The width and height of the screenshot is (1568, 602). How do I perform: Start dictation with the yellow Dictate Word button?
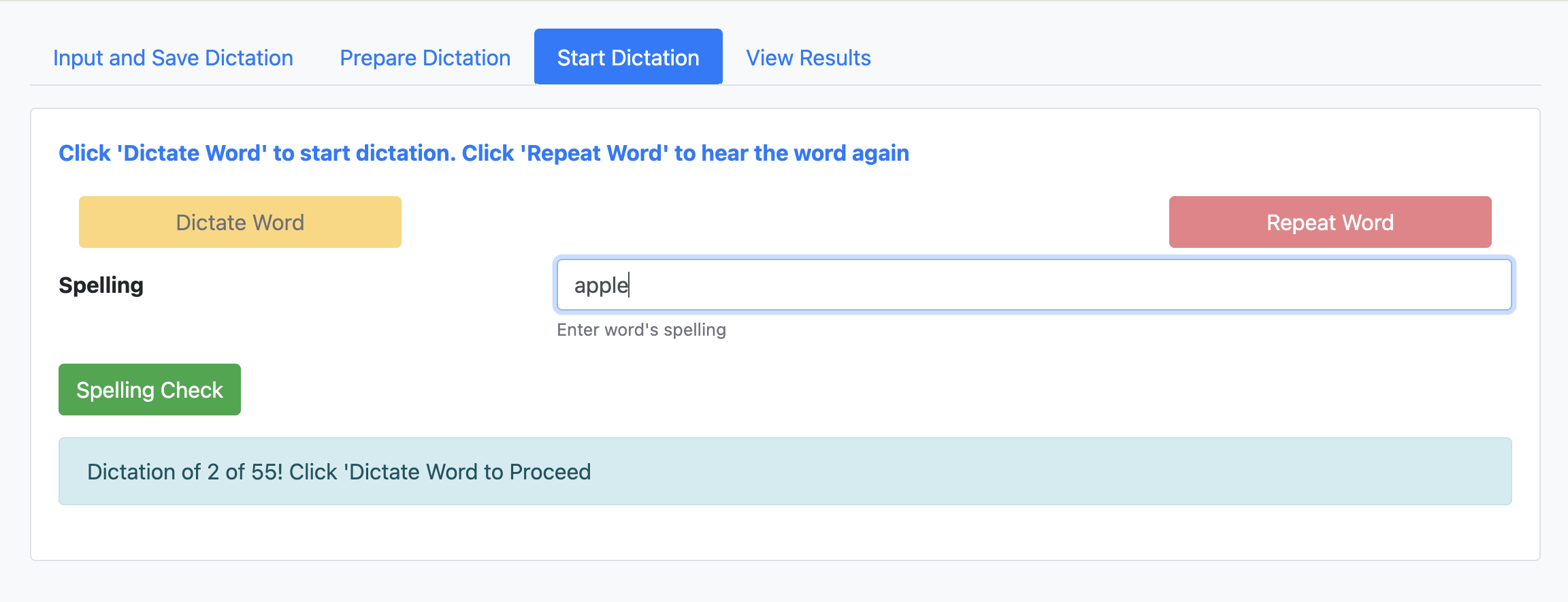tap(240, 221)
